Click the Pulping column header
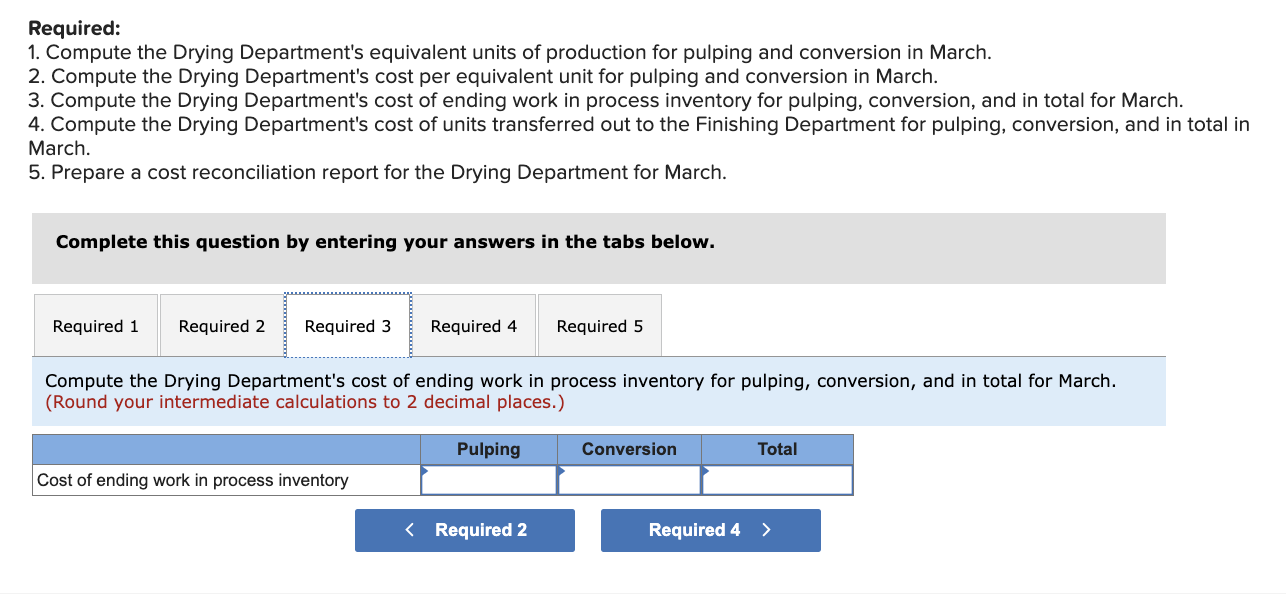Screen dimensions: 1286x594 pos(489,449)
